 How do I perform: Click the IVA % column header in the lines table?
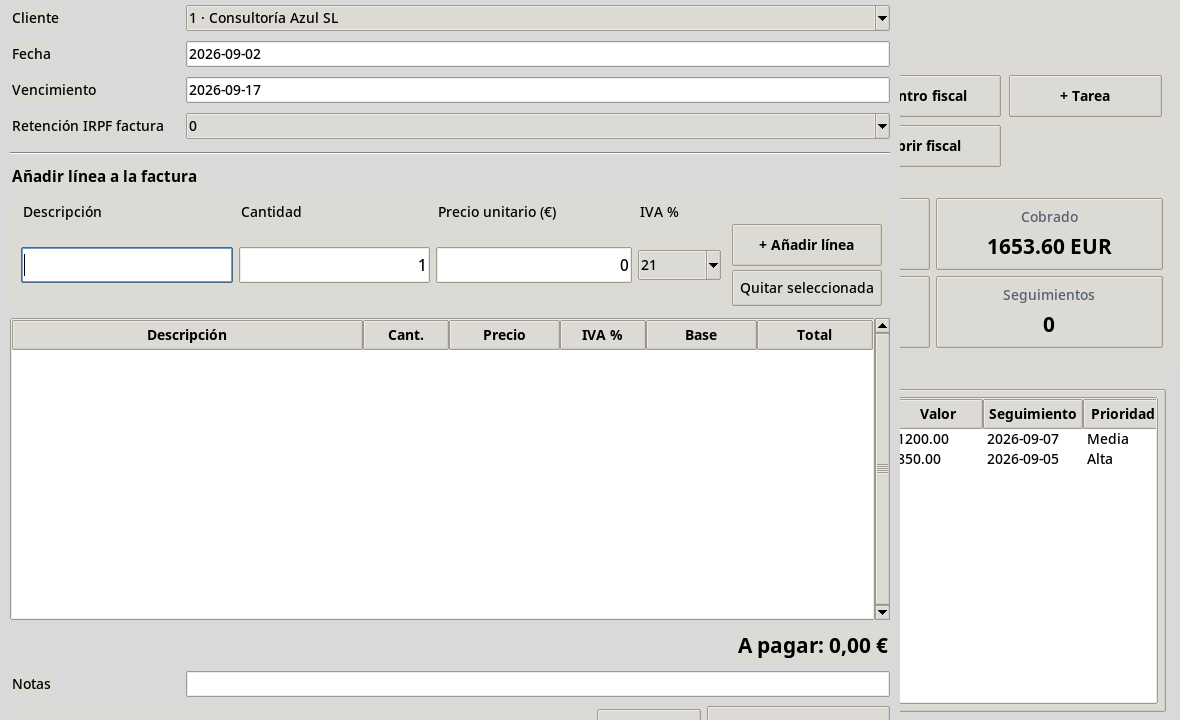[x=602, y=335]
